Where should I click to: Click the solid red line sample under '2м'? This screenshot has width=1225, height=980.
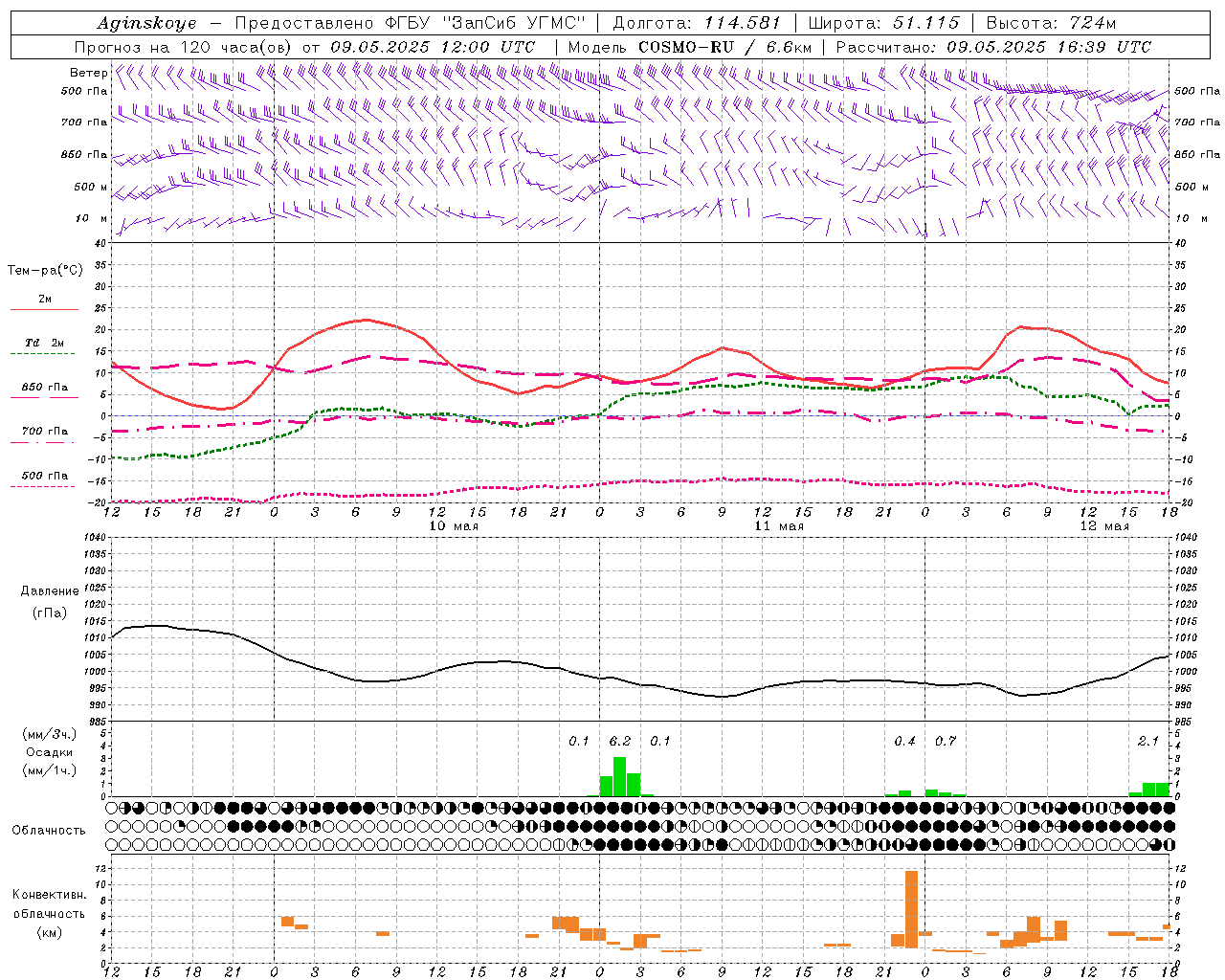click(x=44, y=309)
